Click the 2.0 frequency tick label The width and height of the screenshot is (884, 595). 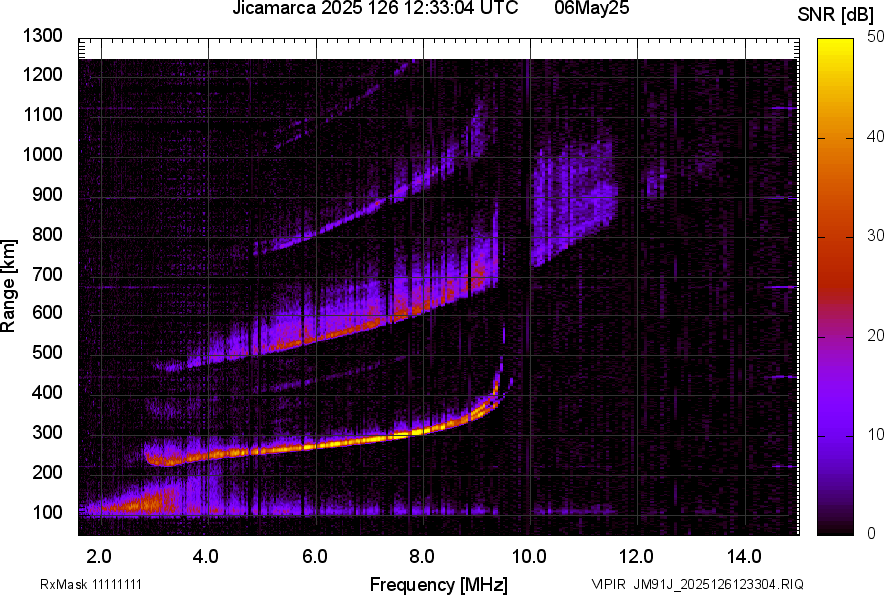point(99,557)
